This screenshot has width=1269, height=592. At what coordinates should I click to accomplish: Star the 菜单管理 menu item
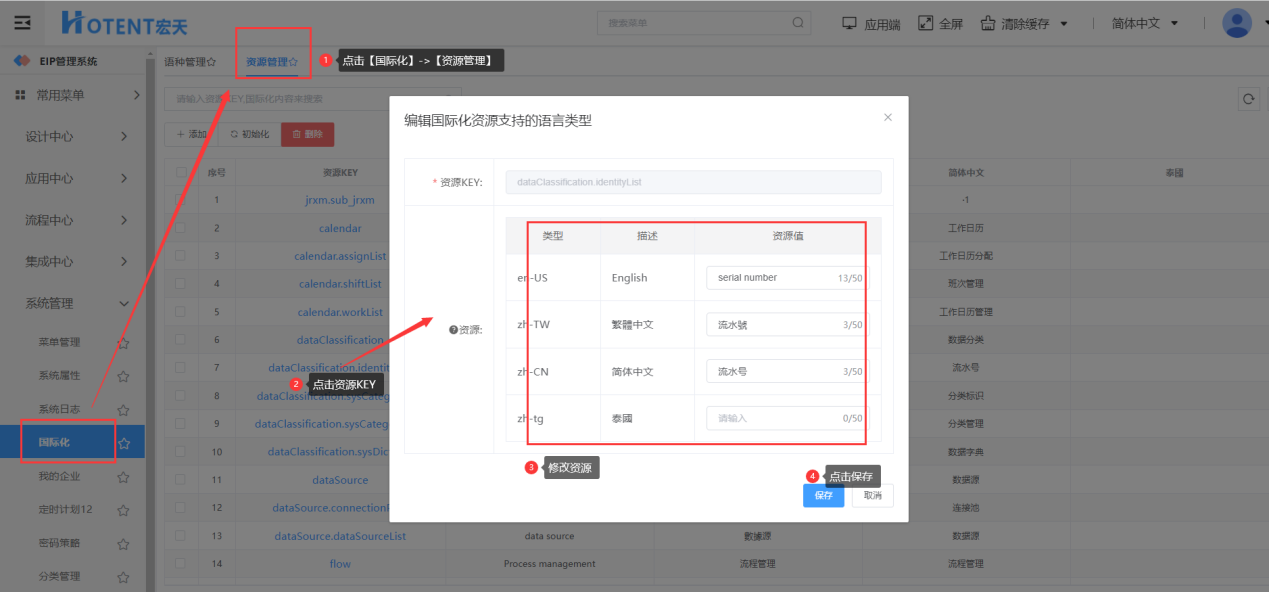coord(123,343)
